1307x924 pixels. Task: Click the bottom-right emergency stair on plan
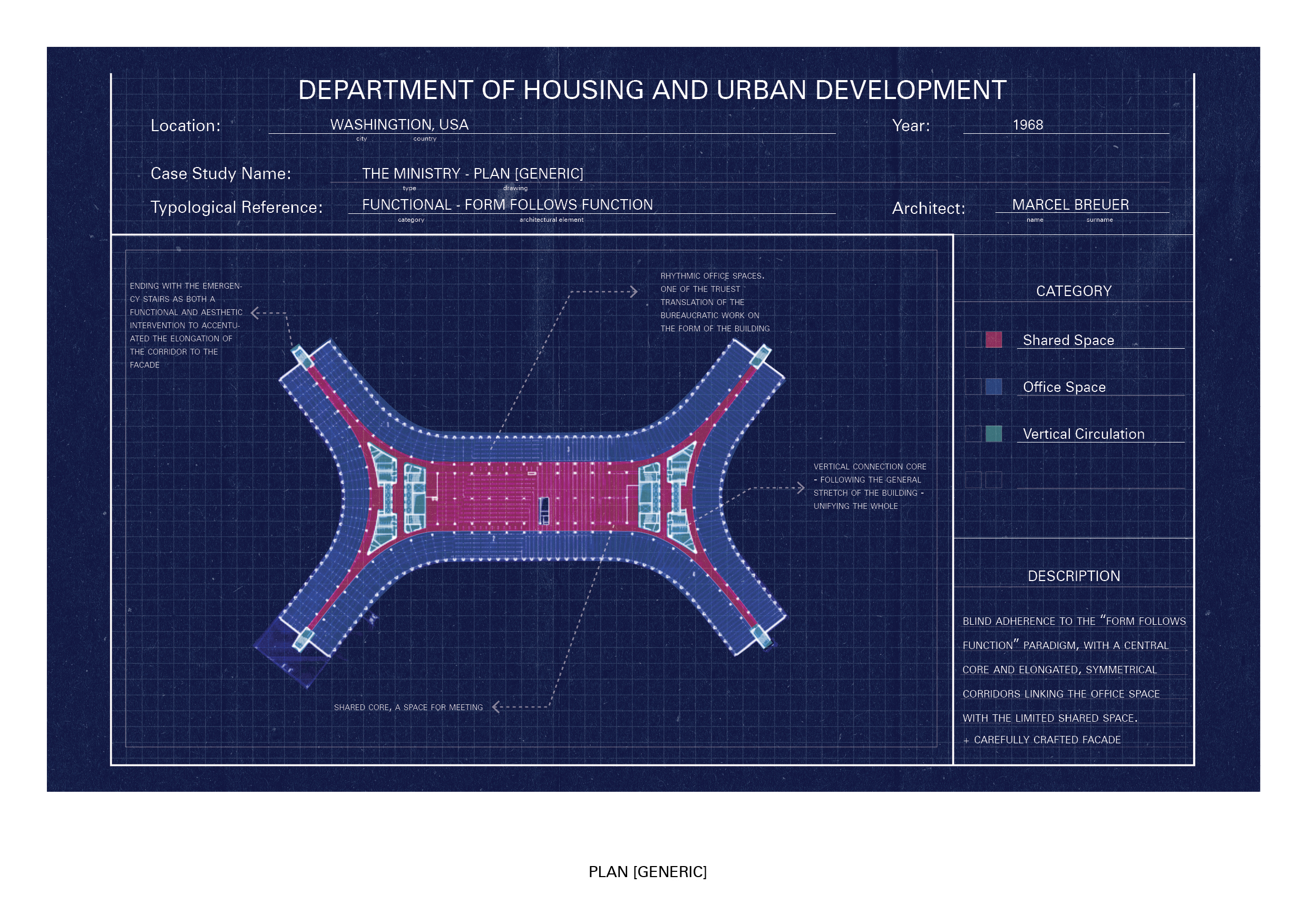[x=762, y=636]
